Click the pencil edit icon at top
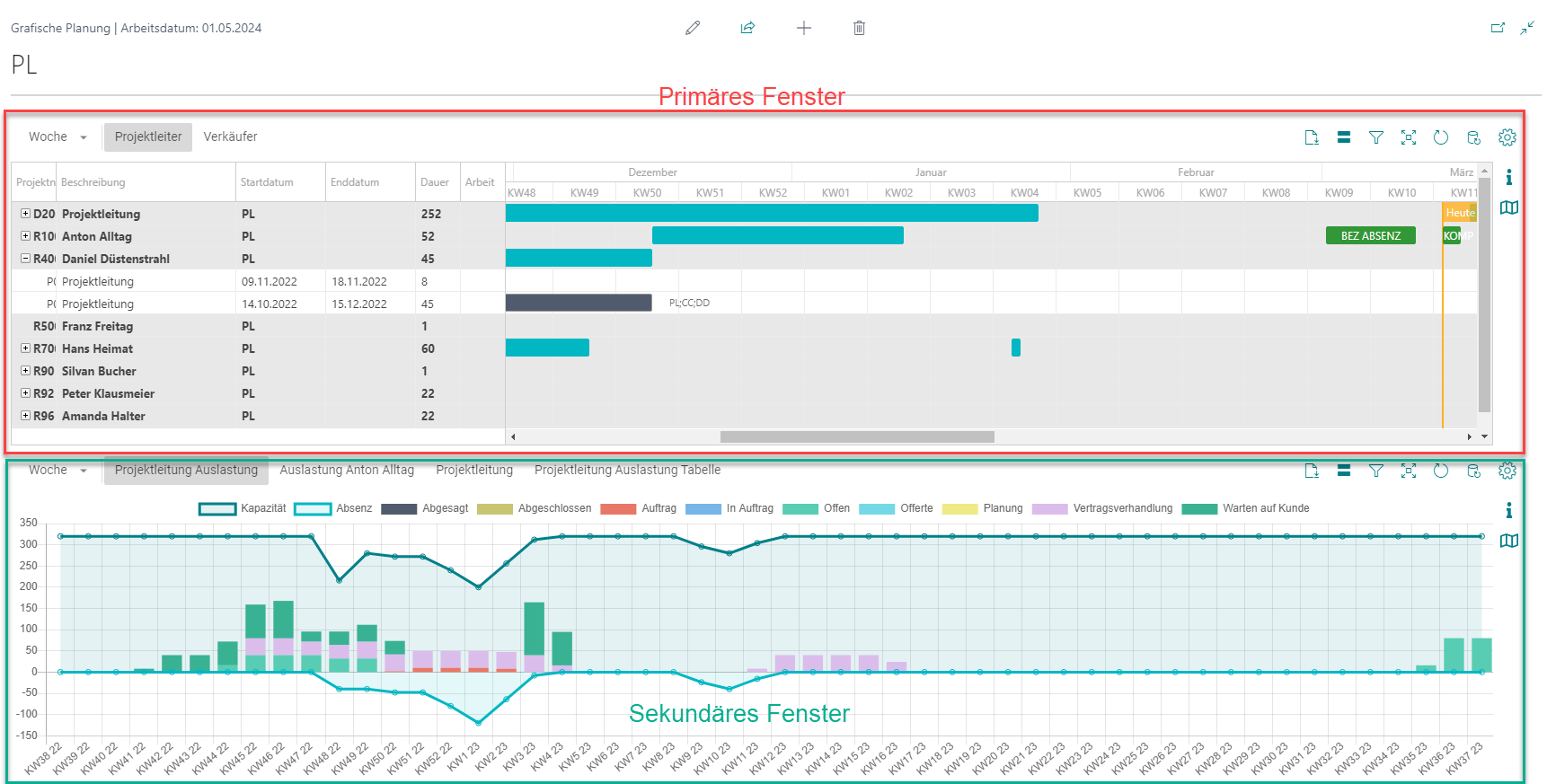Image resolution: width=1547 pixels, height=784 pixels. click(x=692, y=28)
